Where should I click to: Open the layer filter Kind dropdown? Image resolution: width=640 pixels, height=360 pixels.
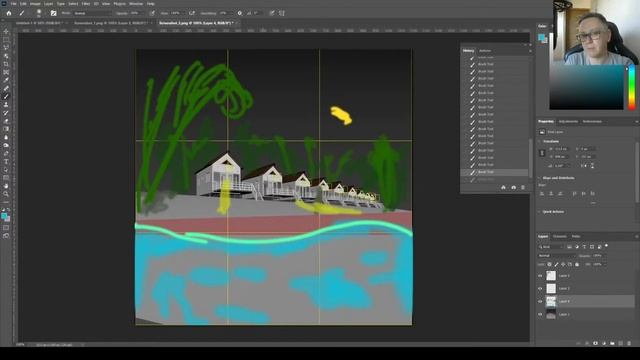tap(550, 247)
